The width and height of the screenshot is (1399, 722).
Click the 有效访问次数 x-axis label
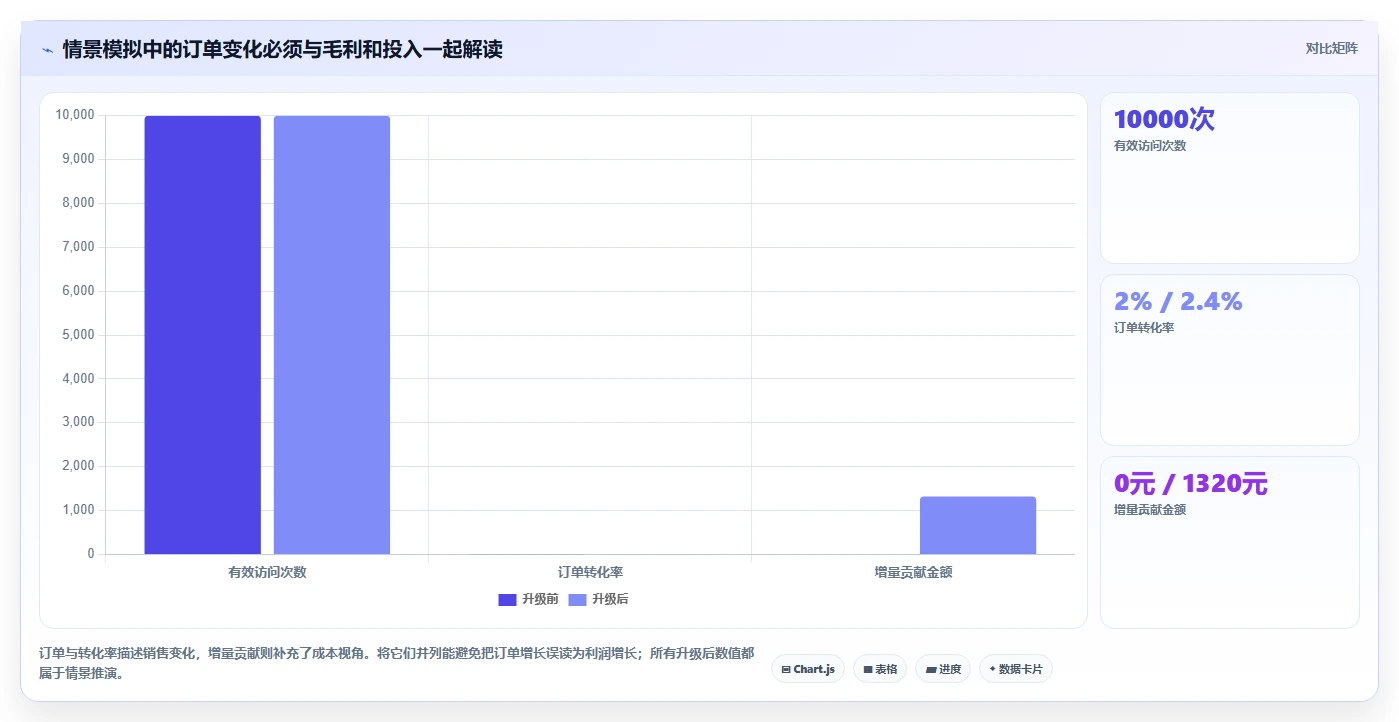pyautogui.click(x=267, y=573)
